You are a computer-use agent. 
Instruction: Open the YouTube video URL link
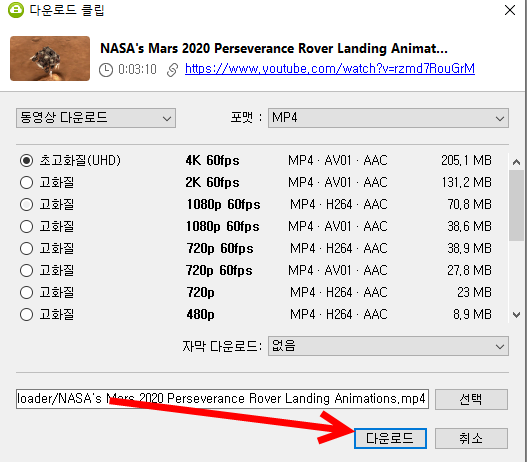pos(330,69)
